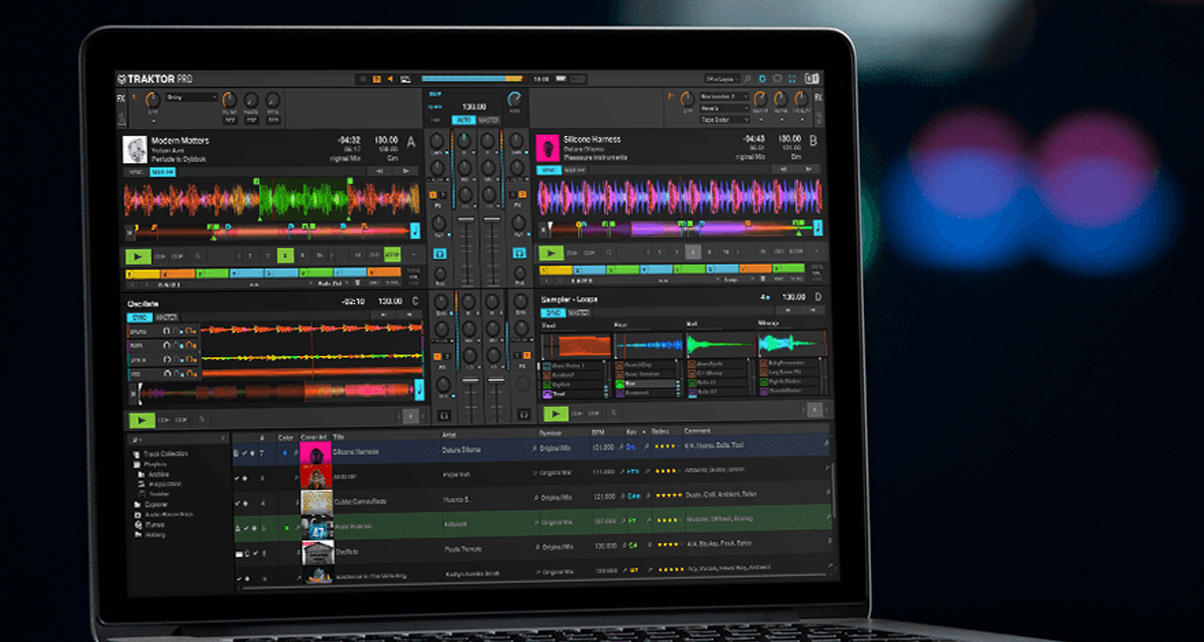Toggle the green loop ACTIVE button on Deck A
1204x642 pixels.
pos(392,256)
